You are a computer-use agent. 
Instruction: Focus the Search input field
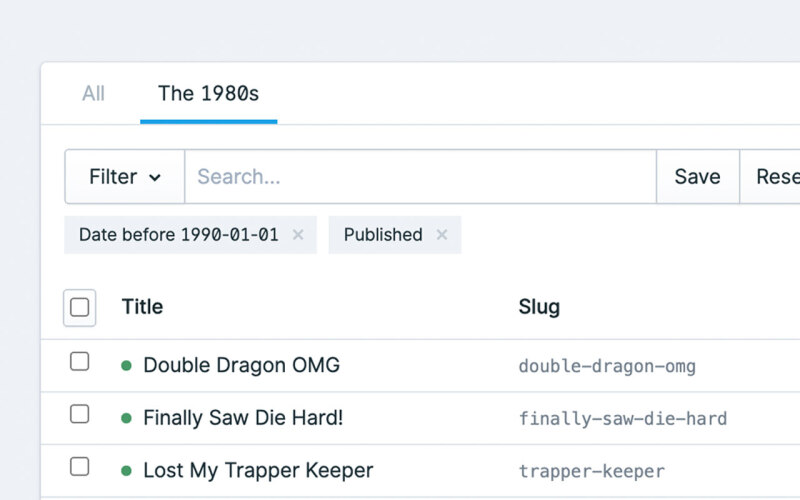(420, 177)
